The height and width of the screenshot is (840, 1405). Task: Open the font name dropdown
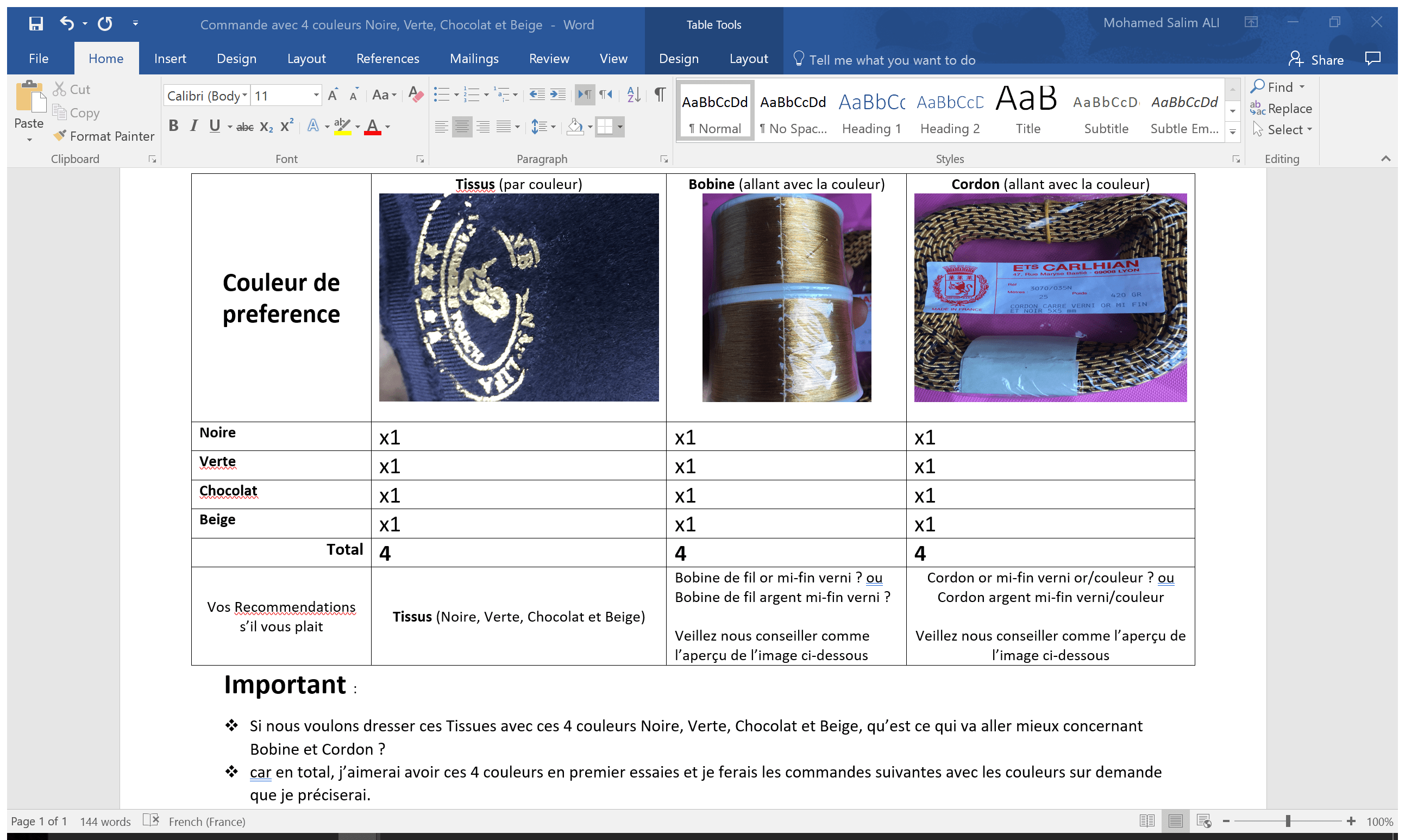tap(244, 96)
